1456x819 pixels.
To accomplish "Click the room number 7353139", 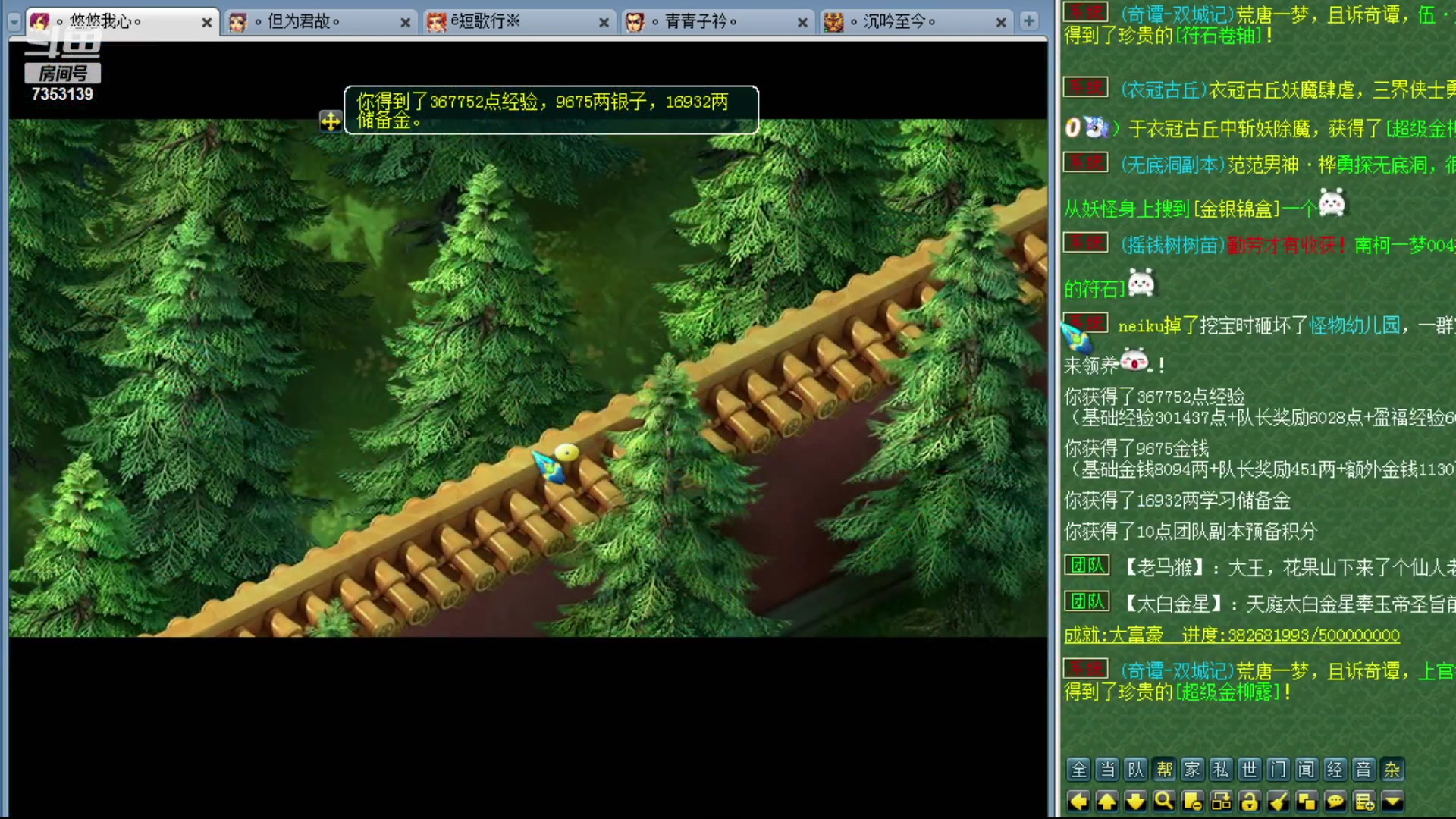I will point(62,94).
